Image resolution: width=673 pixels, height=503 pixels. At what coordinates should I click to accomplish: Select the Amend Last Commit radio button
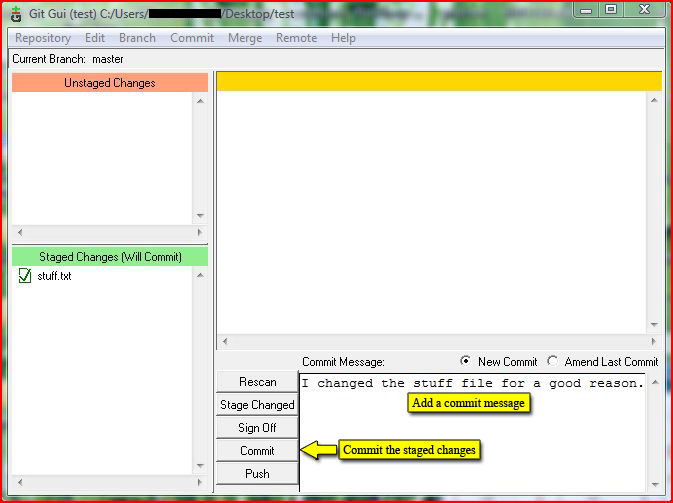point(552,361)
